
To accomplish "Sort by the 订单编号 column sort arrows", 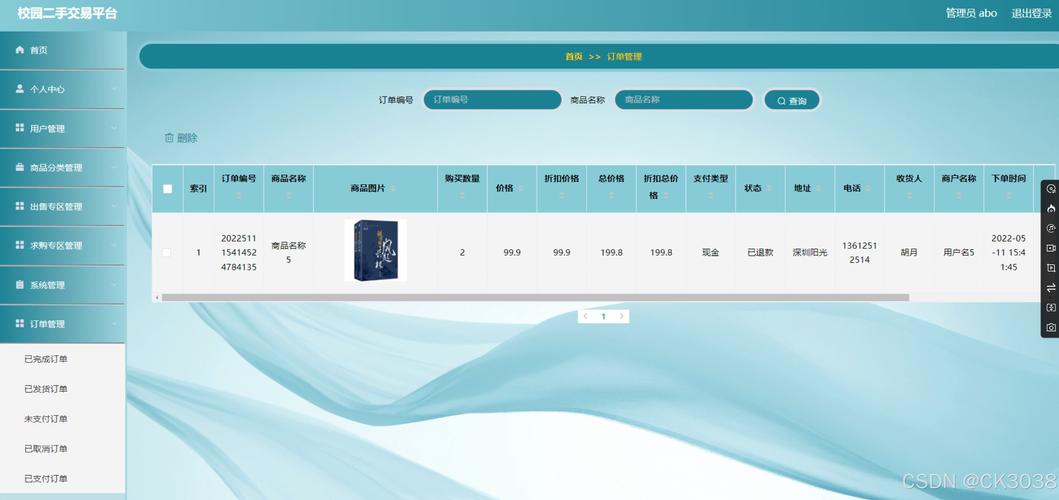I will pos(238,195).
